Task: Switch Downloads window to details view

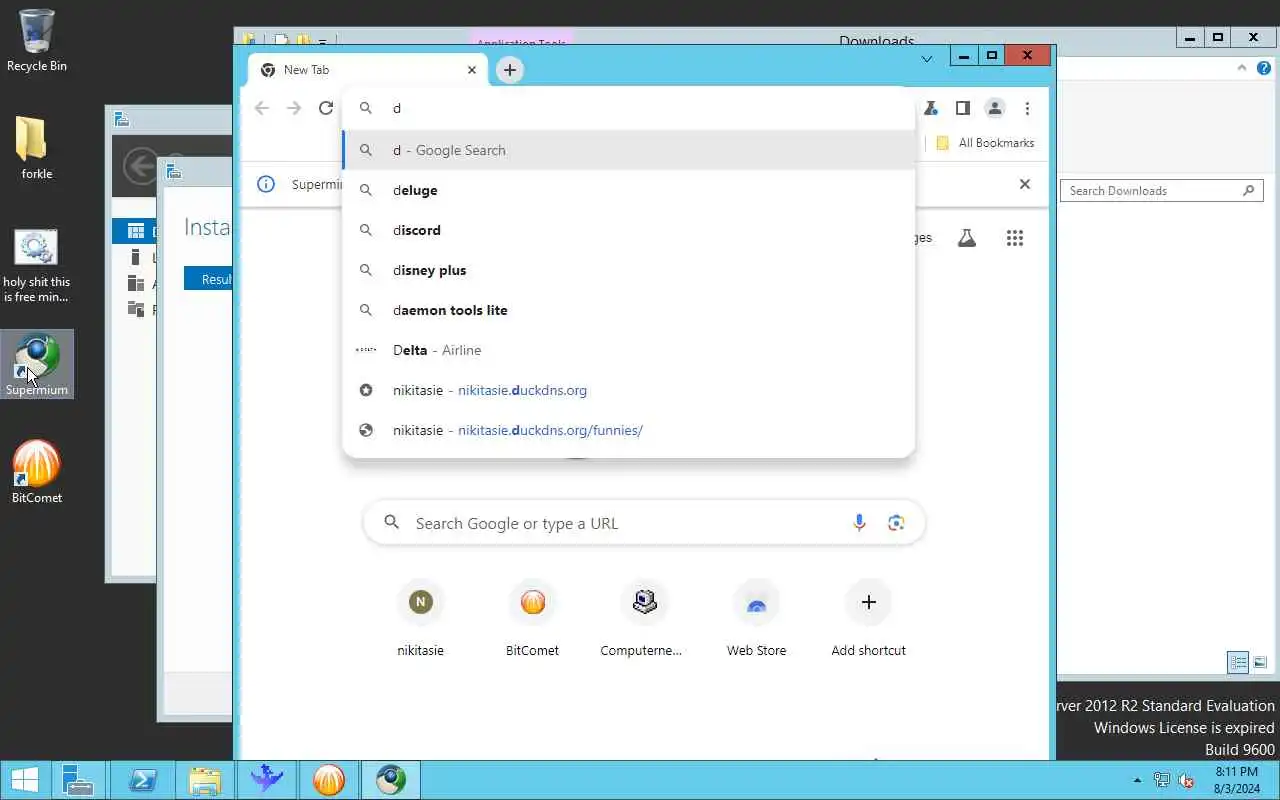Action: 1238,662
